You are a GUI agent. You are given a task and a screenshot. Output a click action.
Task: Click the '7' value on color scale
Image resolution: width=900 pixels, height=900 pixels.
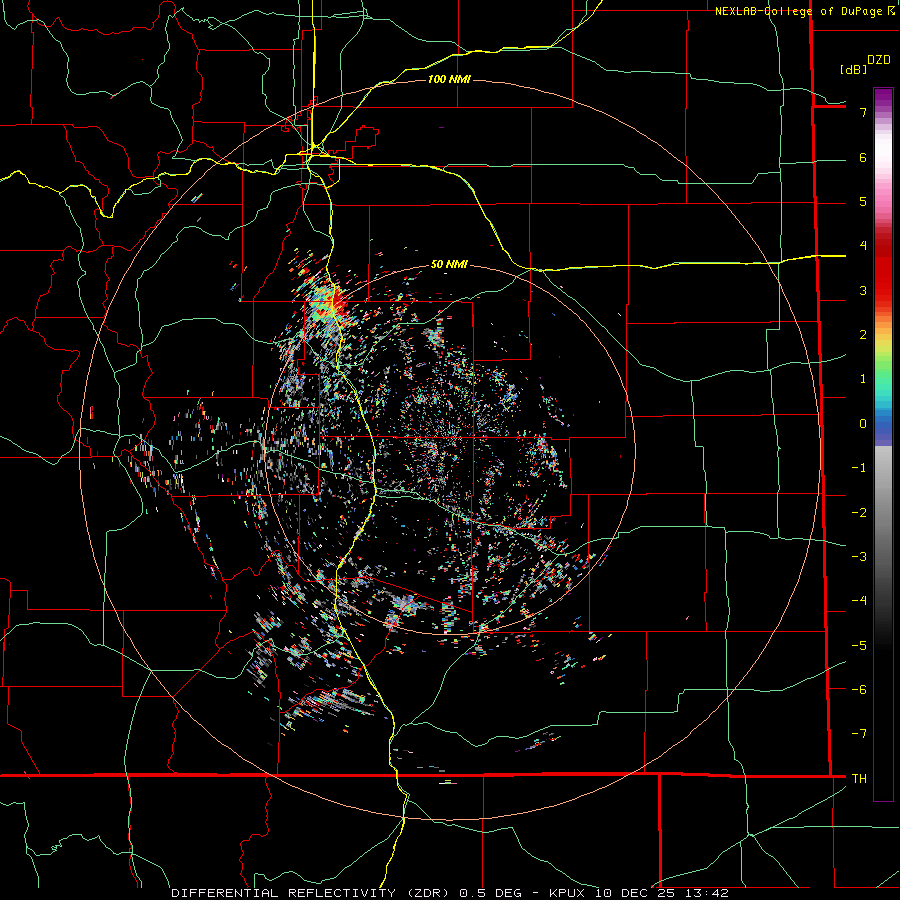(x=863, y=112)
